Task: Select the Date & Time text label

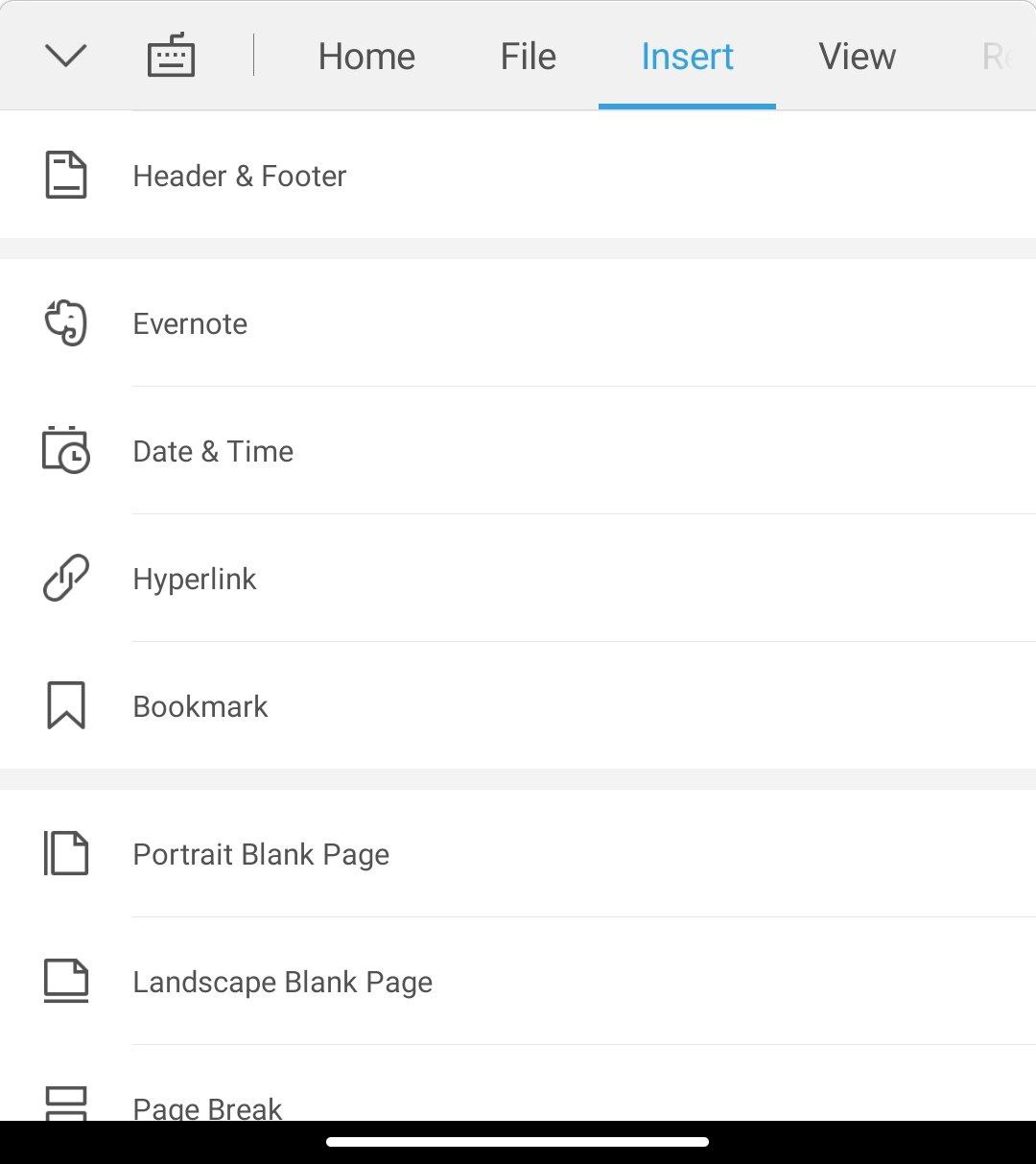Action: click(x=213, y=451)
